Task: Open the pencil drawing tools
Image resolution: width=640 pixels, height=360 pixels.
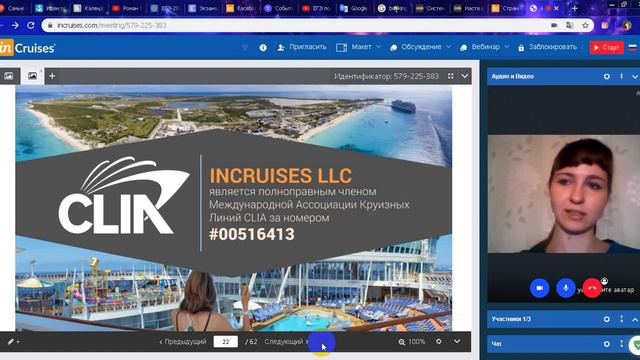Action: point(13,342)
